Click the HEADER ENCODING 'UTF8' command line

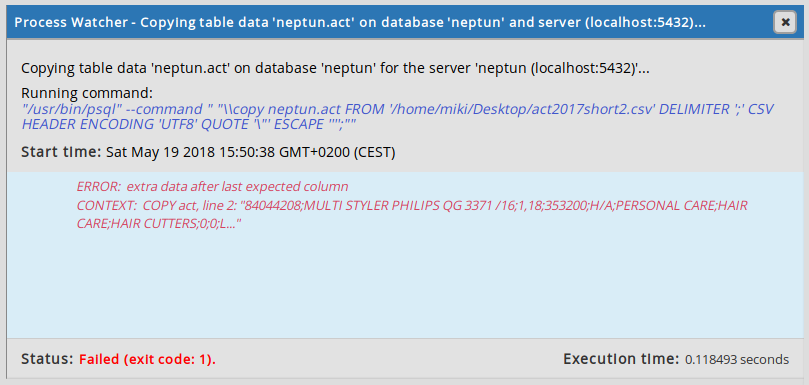189,124
